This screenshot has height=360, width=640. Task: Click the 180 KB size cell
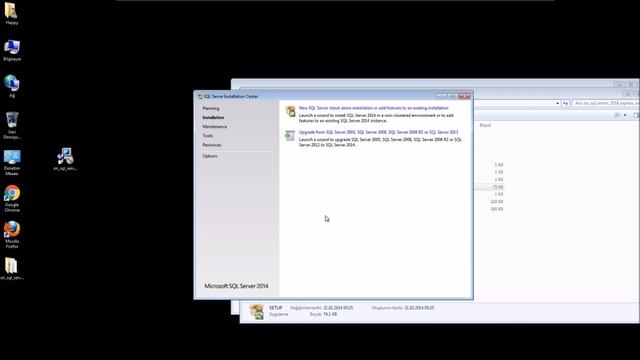coord(497,209)
